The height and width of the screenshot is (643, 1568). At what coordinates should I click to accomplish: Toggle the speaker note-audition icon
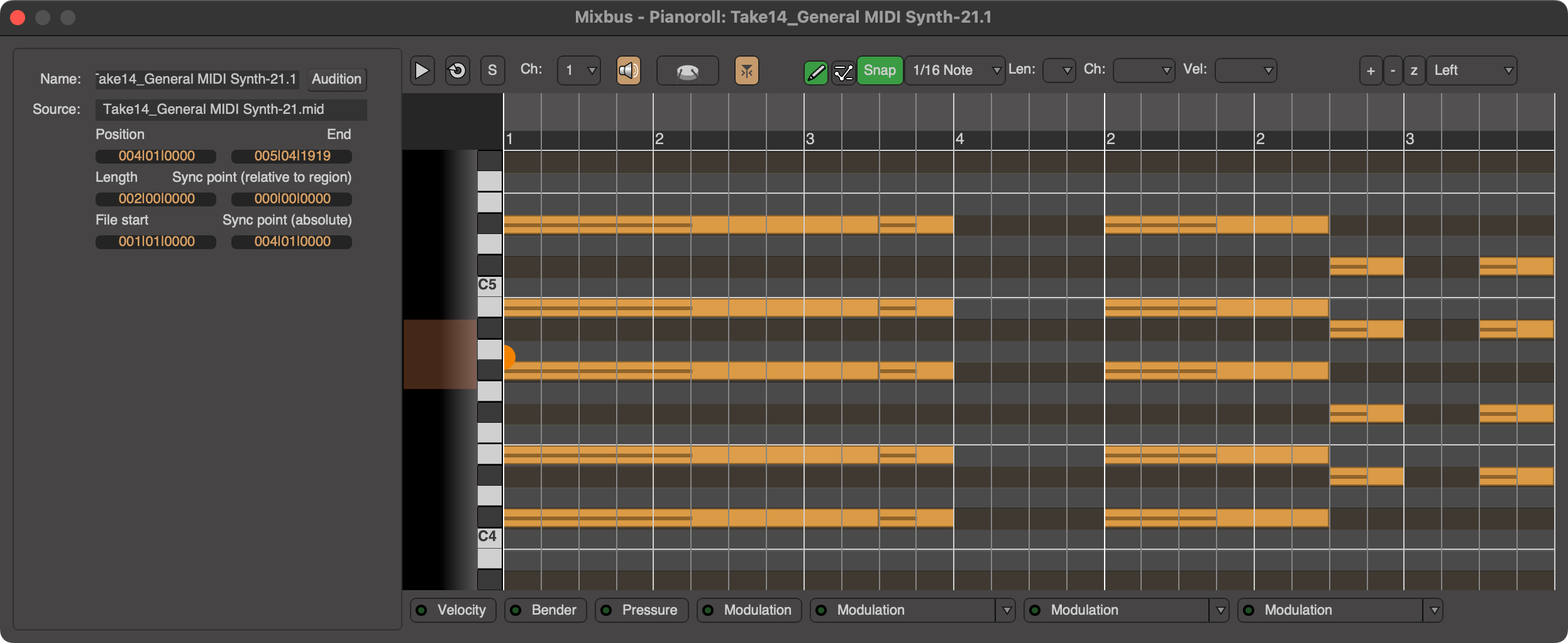628,70
